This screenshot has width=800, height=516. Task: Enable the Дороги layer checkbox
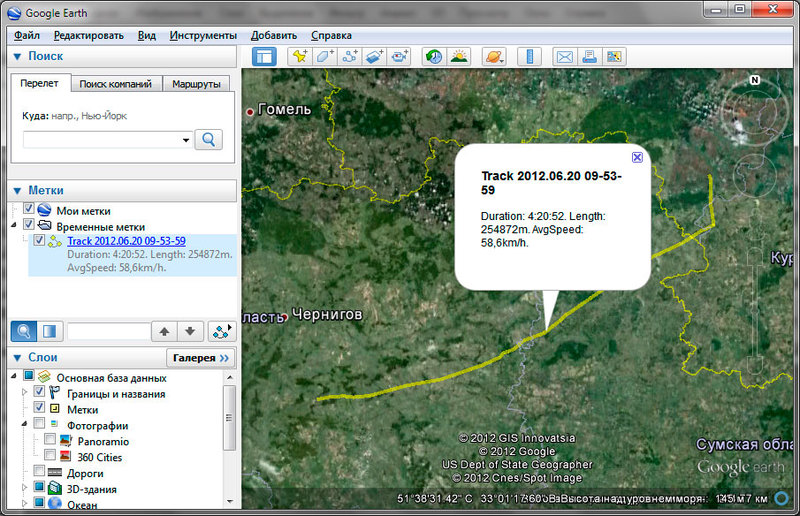39,471
